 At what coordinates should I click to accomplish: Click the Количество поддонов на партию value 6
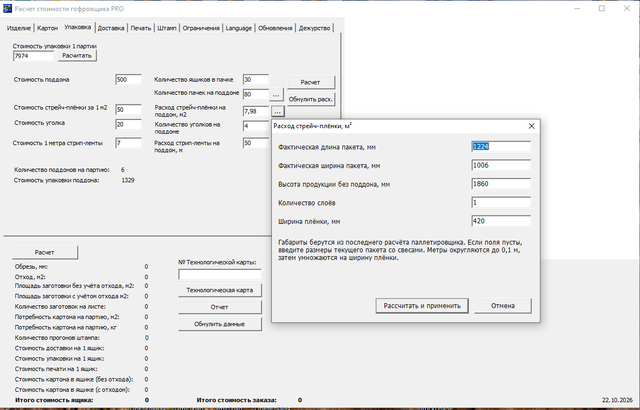point(123,170)
